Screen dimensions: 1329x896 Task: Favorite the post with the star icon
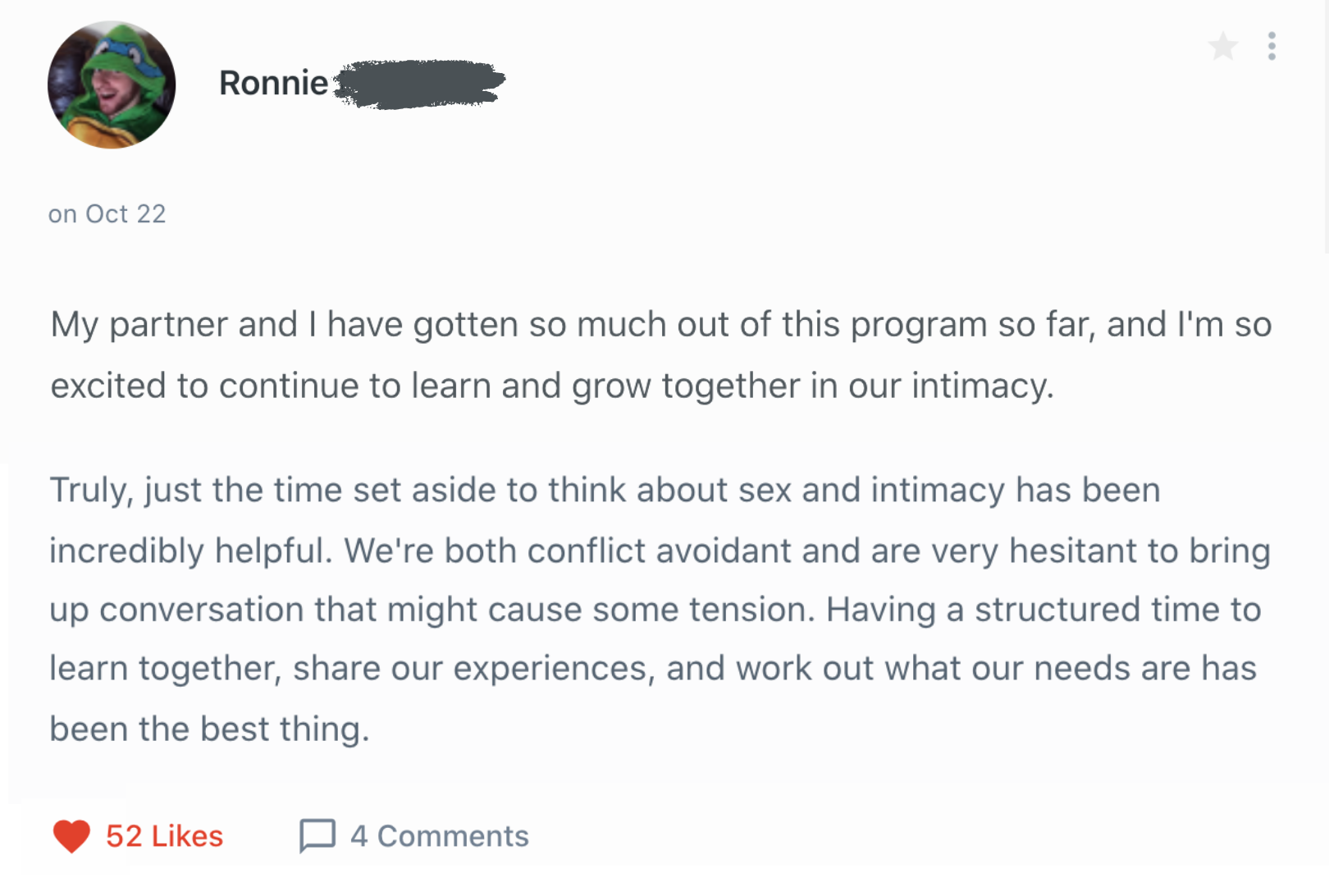[x=1222, y=47]
